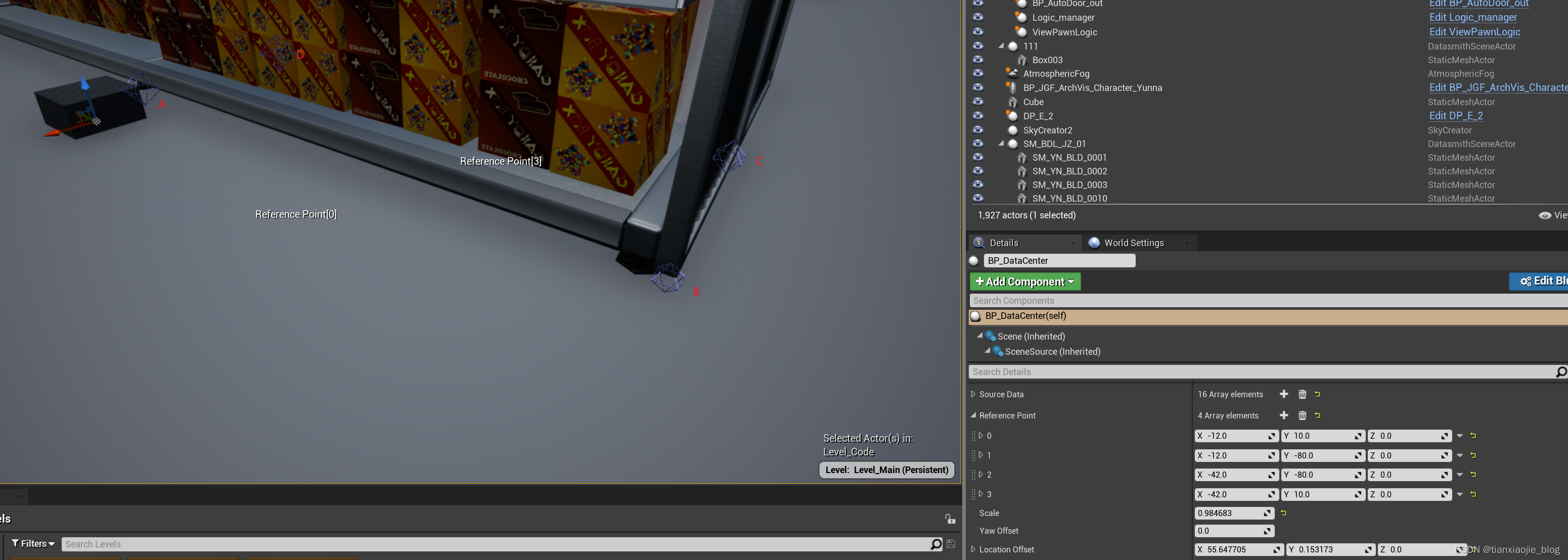Image resolution: width=1568 pixels, height=560 pixels.
Task: Open the Add Component dropdown
Action: [x=1024, y=282]
